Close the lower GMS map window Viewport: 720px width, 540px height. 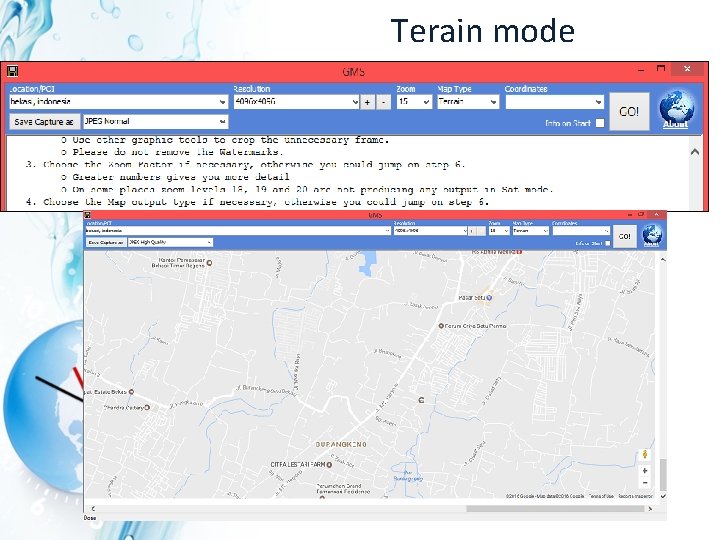coord(657,214)
